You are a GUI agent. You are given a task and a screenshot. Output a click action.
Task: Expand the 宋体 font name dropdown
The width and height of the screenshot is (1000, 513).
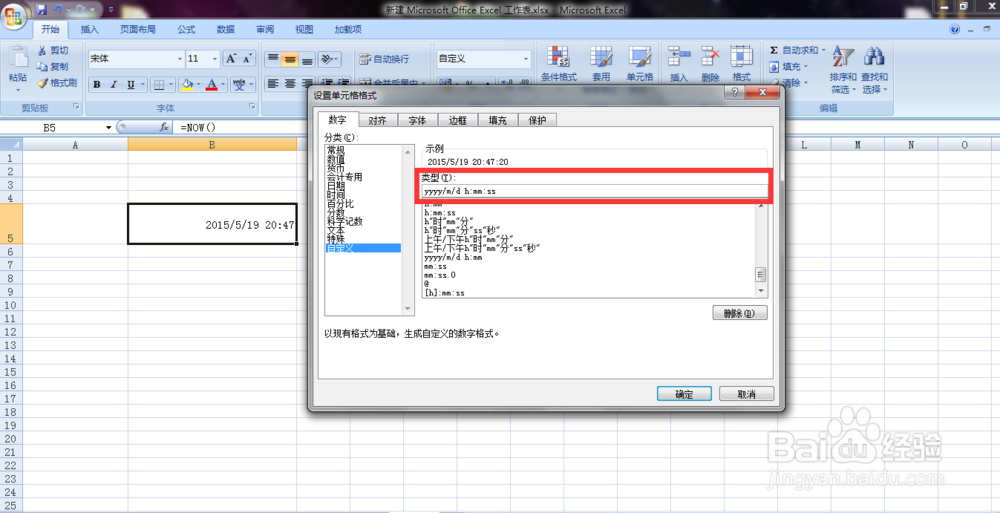pyautogui.click(x=180, y=59)
